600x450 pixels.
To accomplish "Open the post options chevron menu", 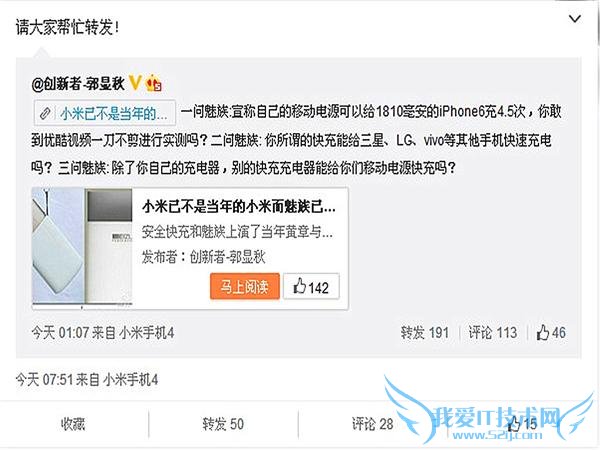I will pos(575,19).
